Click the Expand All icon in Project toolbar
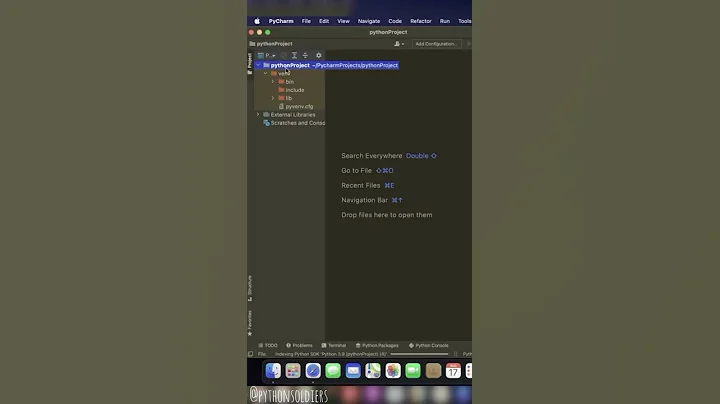Screen dimensions: 720x404 click(x=294, y=56)
